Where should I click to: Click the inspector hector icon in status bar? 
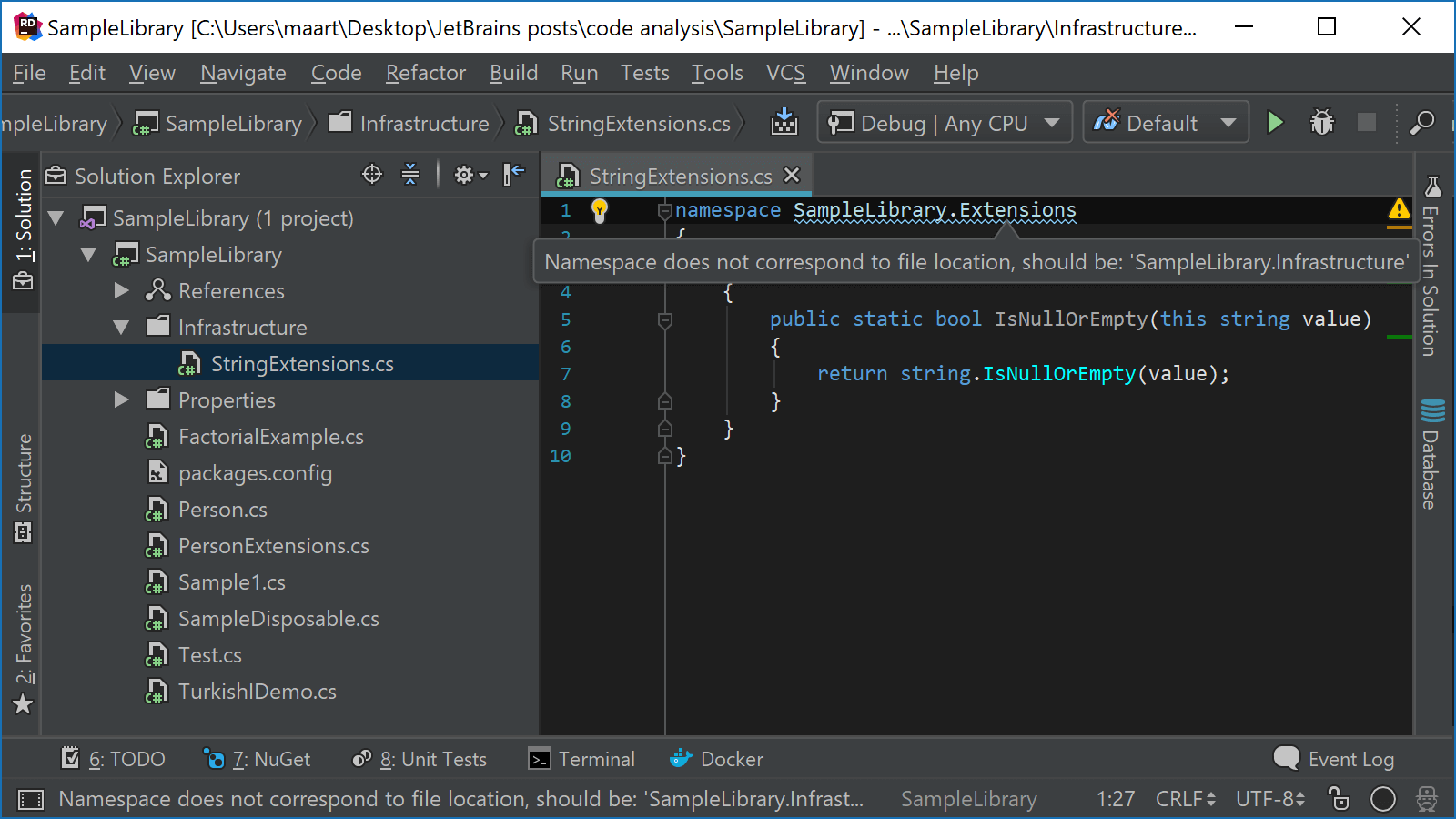1427,799
